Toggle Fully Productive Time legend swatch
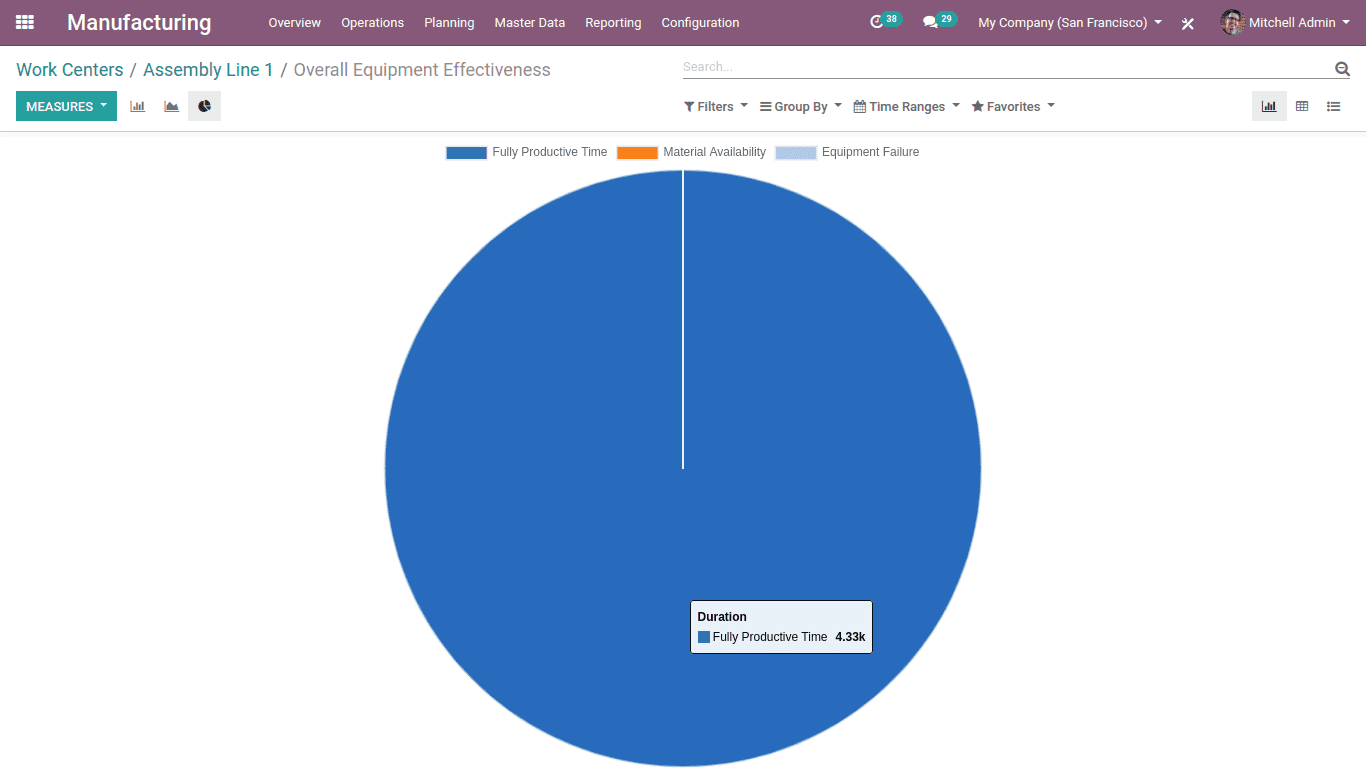 point(466,152)
